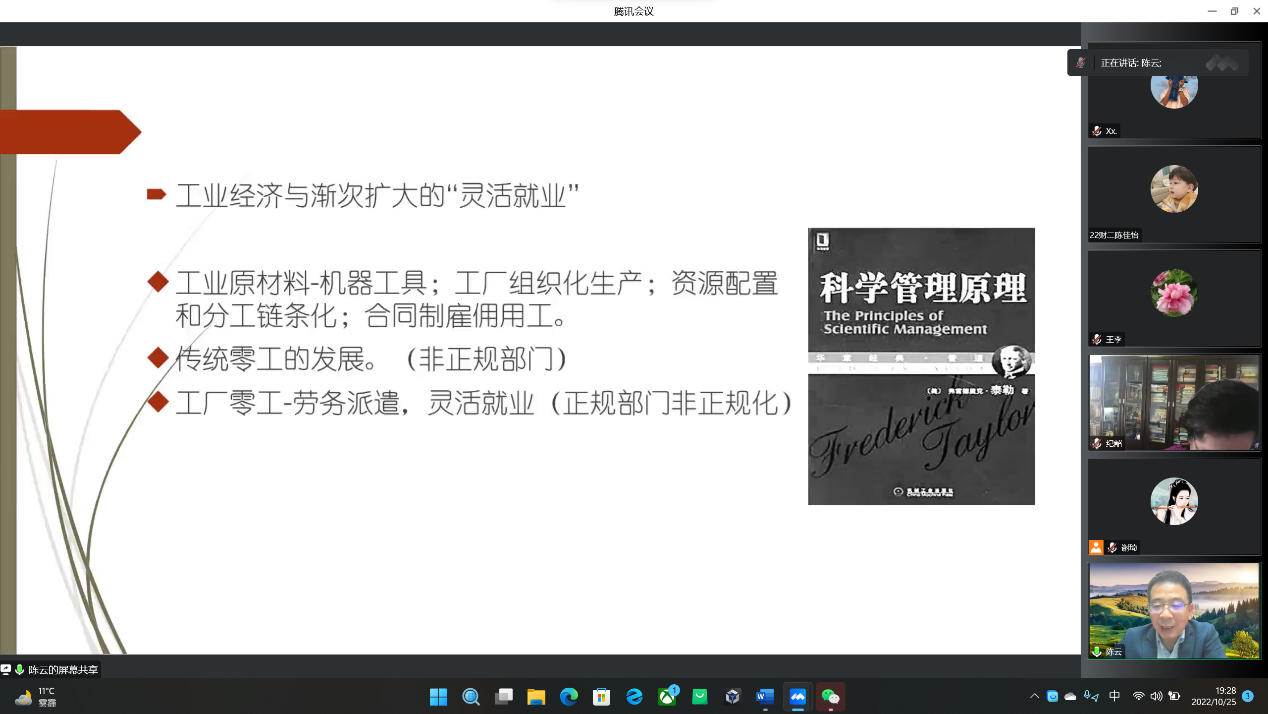1268x714 pixels.
Task: Click the Tencent Meeting taskbar icon
Action: click(x=798, y=697)
